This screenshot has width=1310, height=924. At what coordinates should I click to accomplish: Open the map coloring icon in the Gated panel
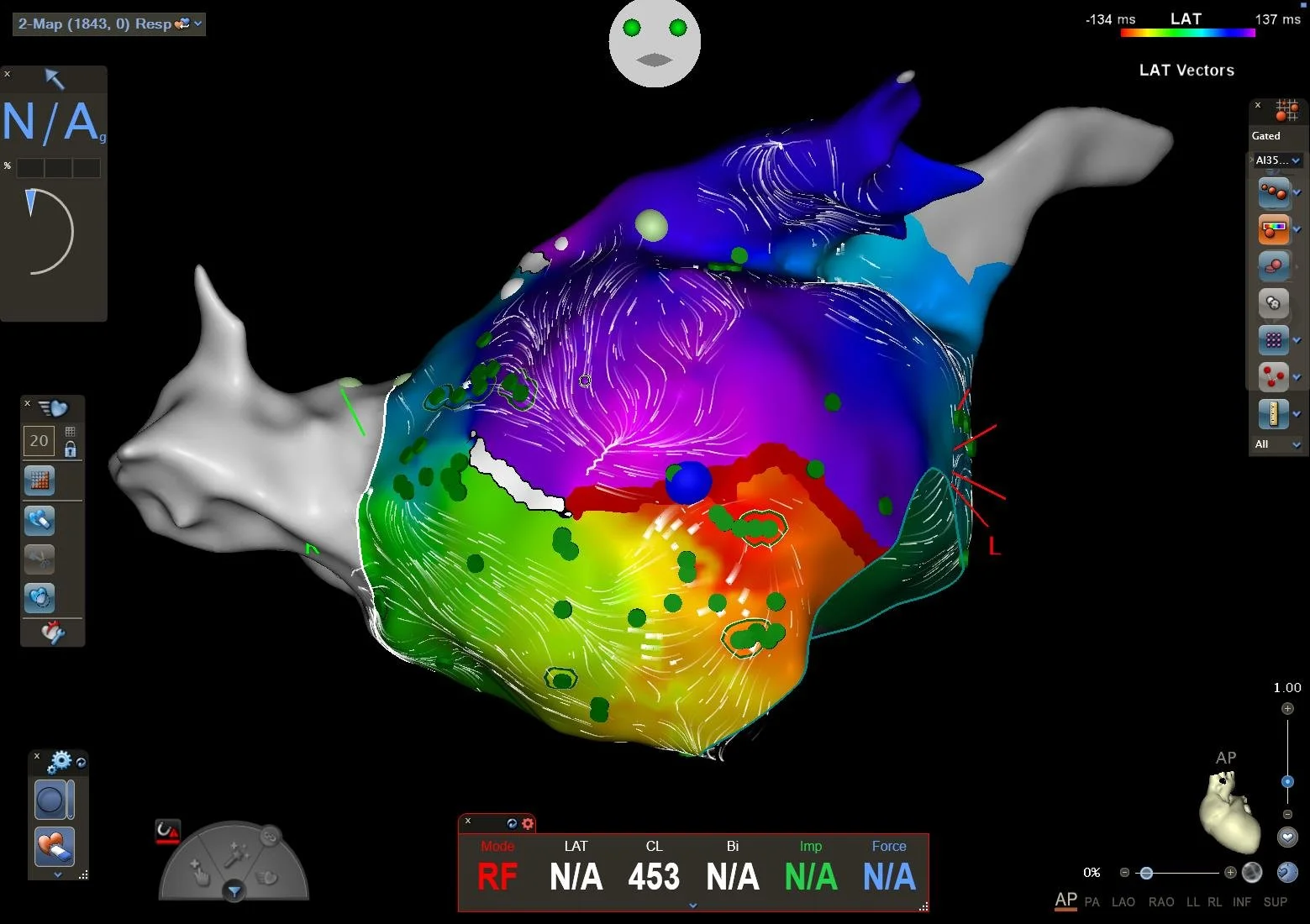(1274, 228)
